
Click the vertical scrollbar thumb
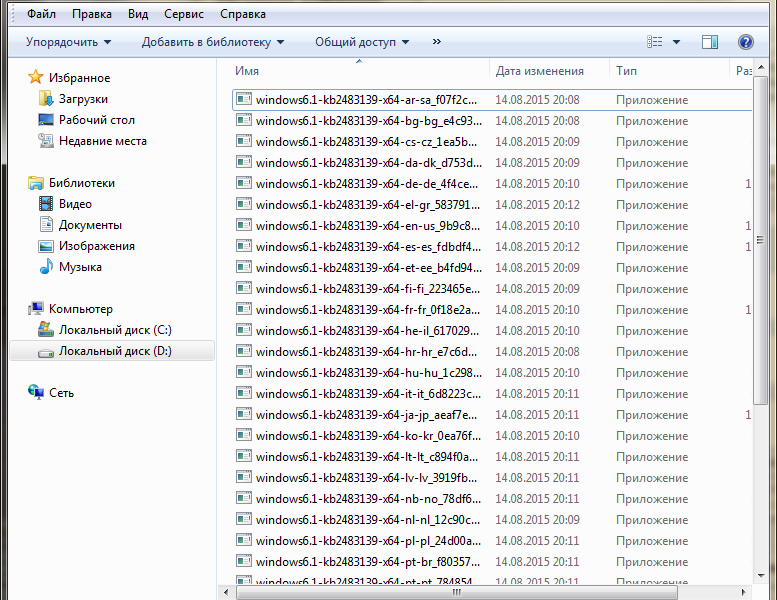tap(760, 240)
